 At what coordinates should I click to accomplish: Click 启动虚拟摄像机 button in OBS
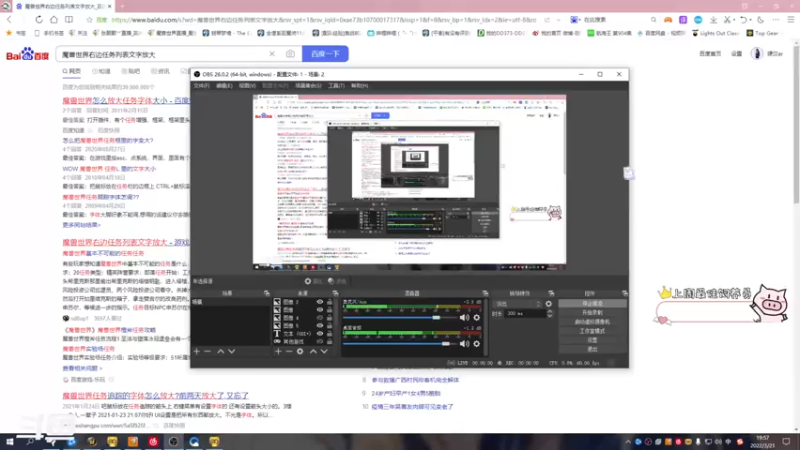click(x=592, y=322)
